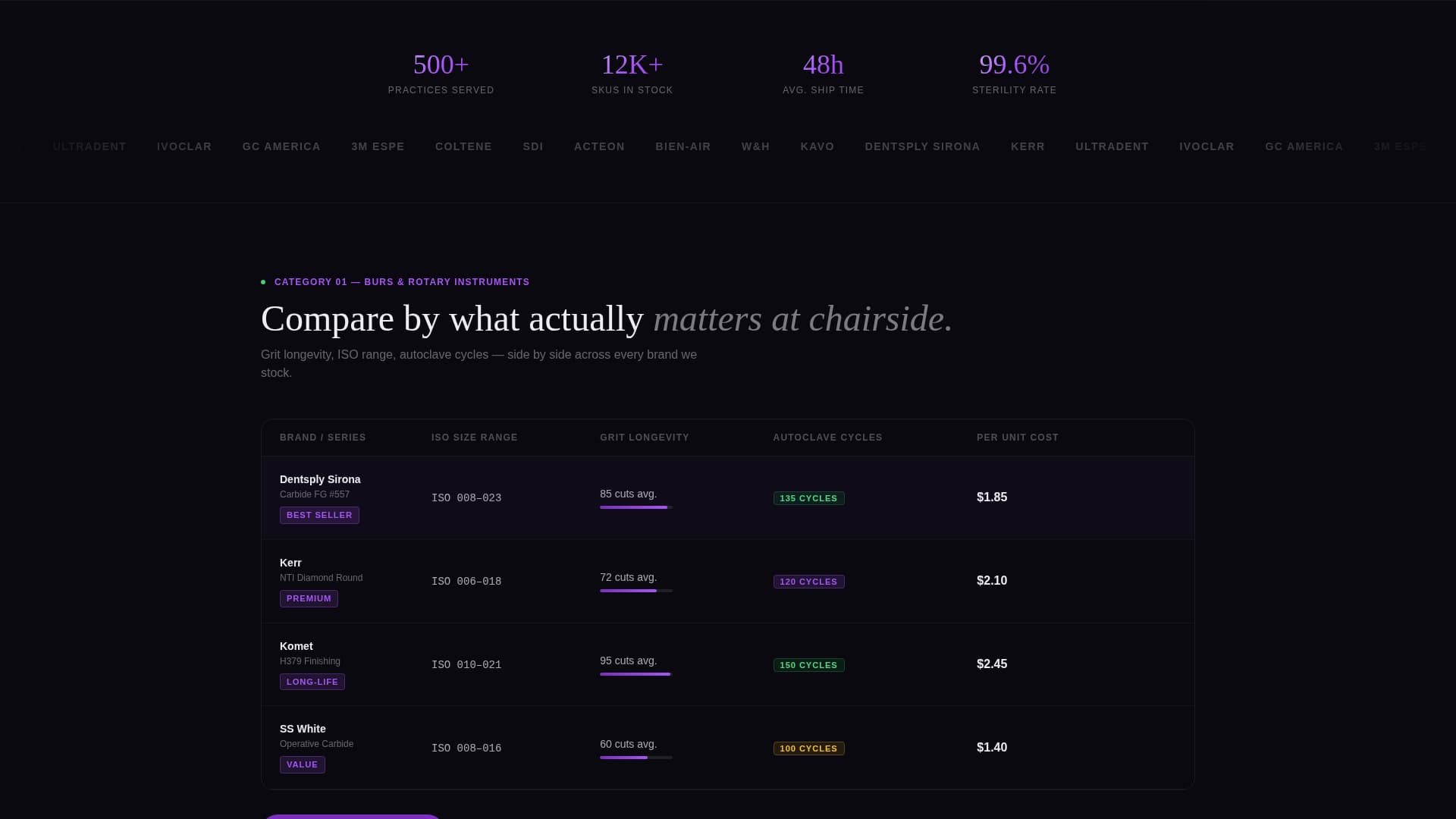
Task: Click the 100 Cycles badge
Action: (x=809, y=748)
